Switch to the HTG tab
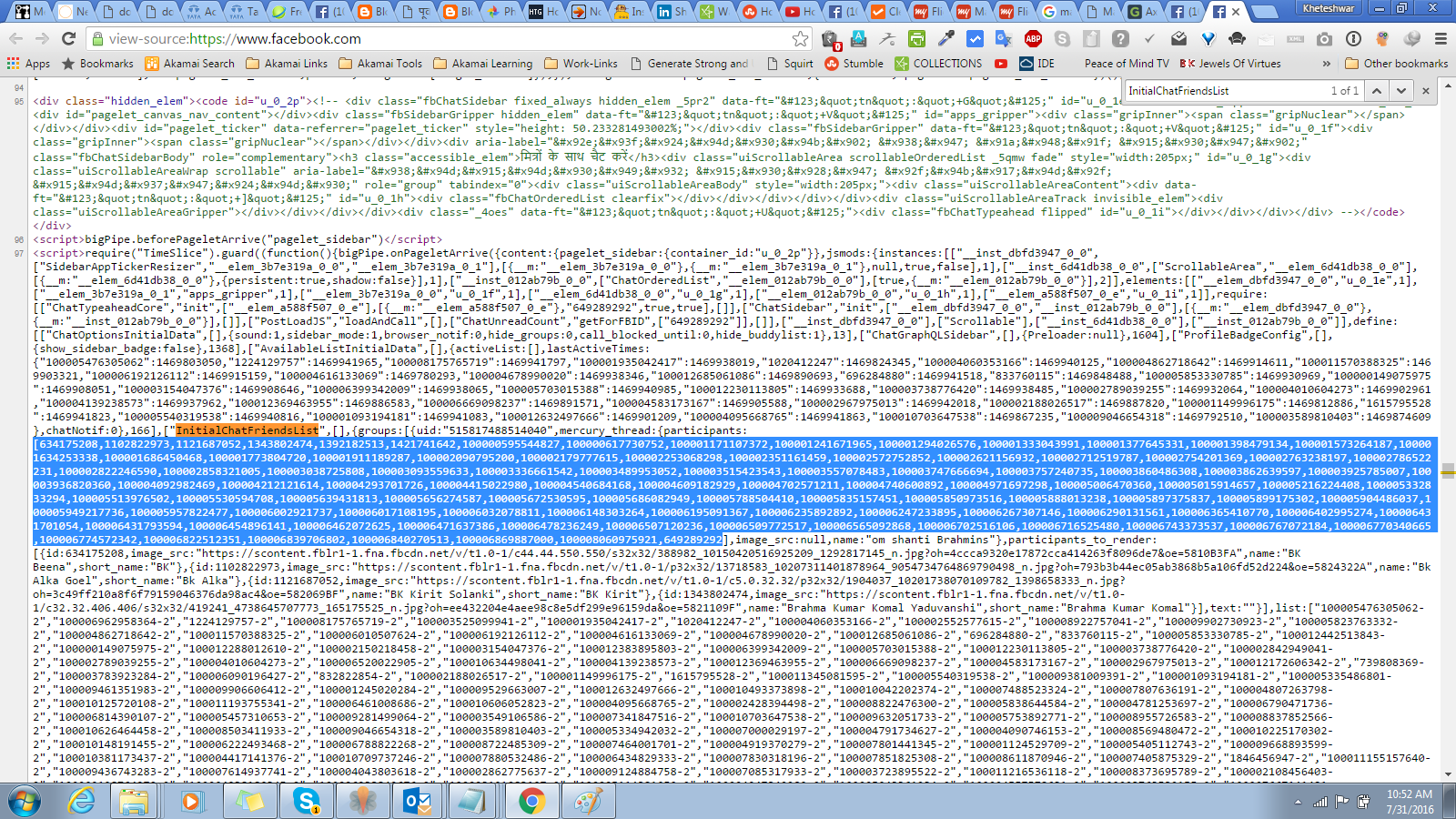Viewport: 1456px width, 819px height. click(x=544, y=12)
